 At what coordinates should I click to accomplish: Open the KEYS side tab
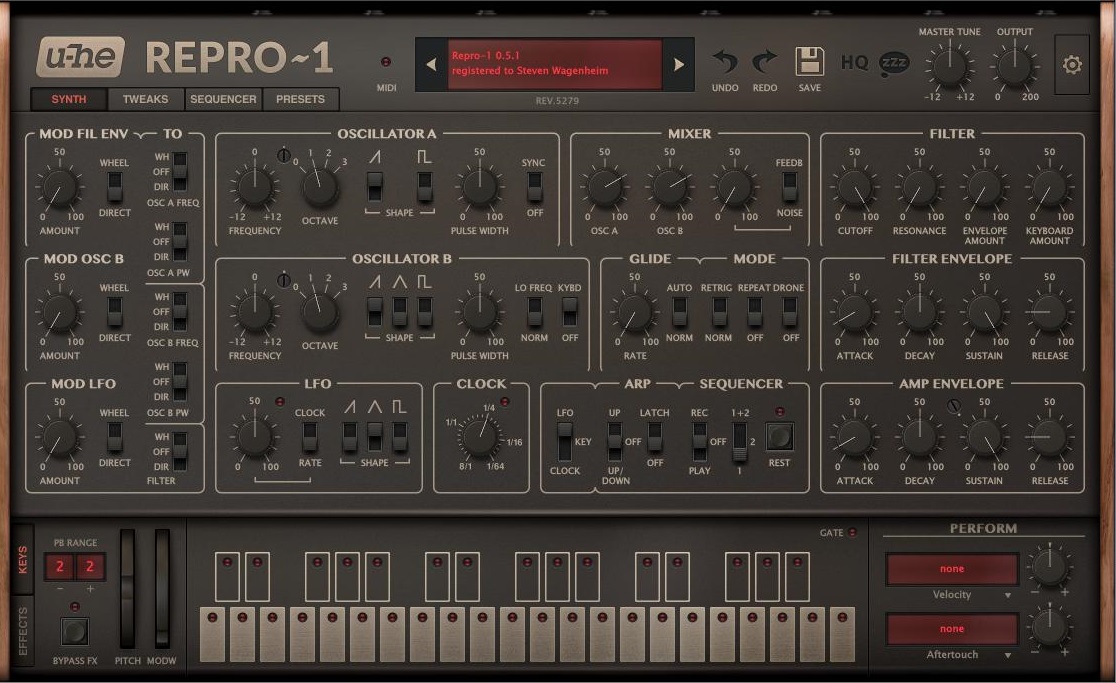(x=22, y=560)
